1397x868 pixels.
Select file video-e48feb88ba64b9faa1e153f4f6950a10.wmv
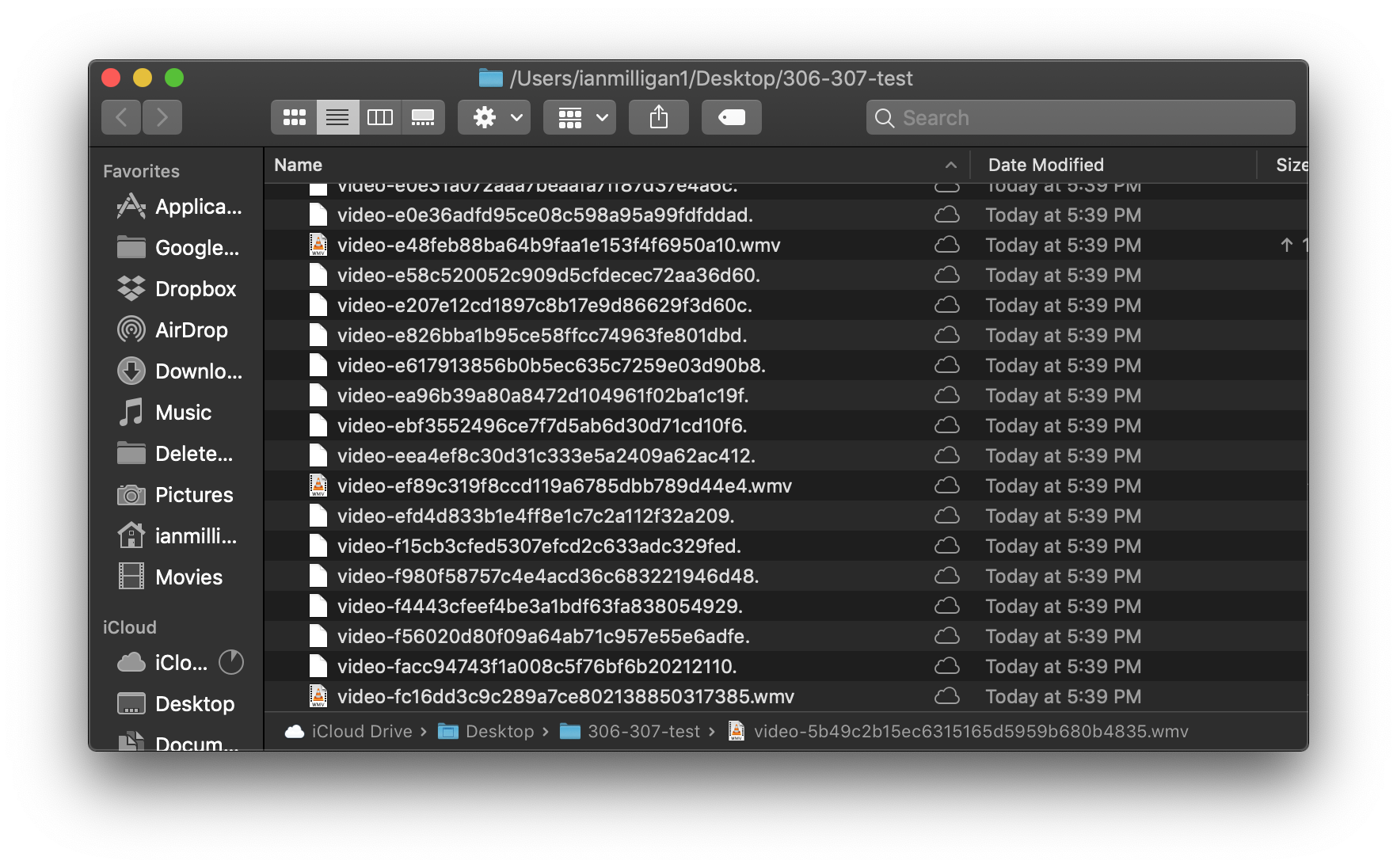786,245
